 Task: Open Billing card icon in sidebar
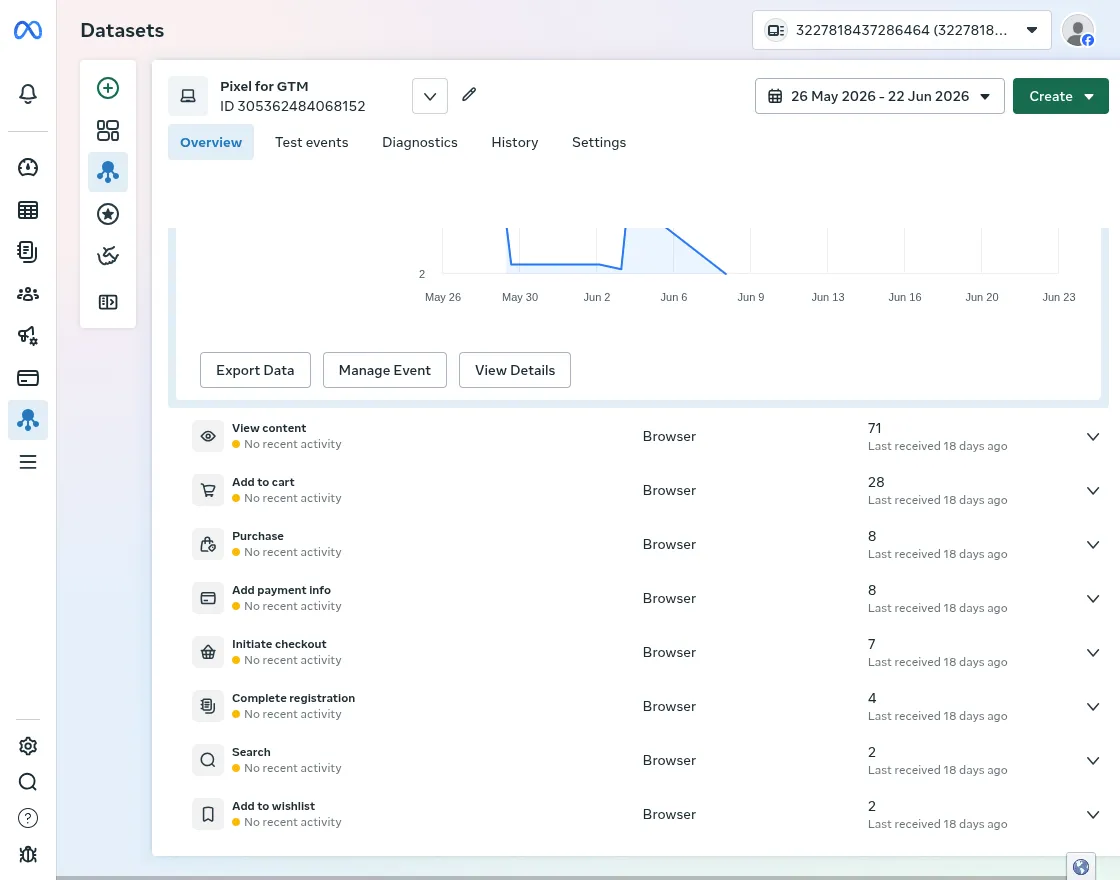tap(28, 378)
